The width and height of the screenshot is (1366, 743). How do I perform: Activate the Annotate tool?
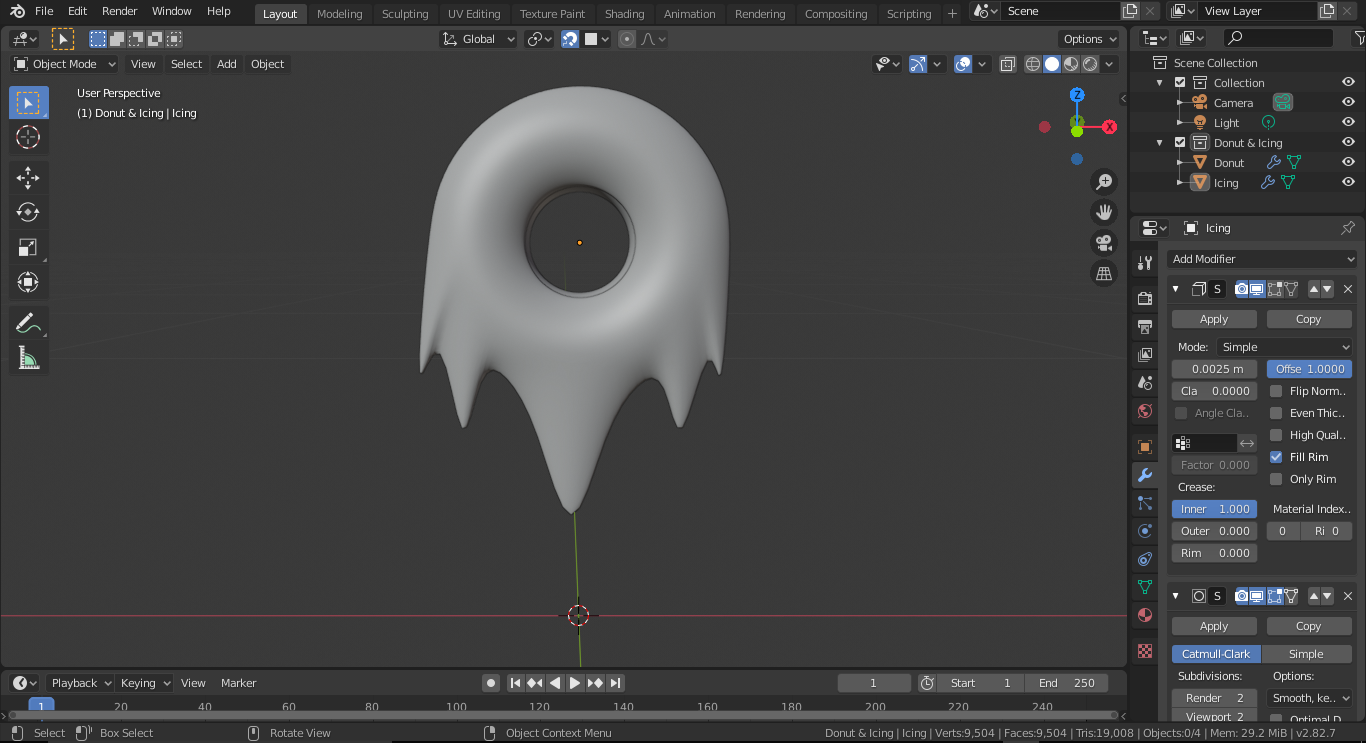[x=28, y=323]
